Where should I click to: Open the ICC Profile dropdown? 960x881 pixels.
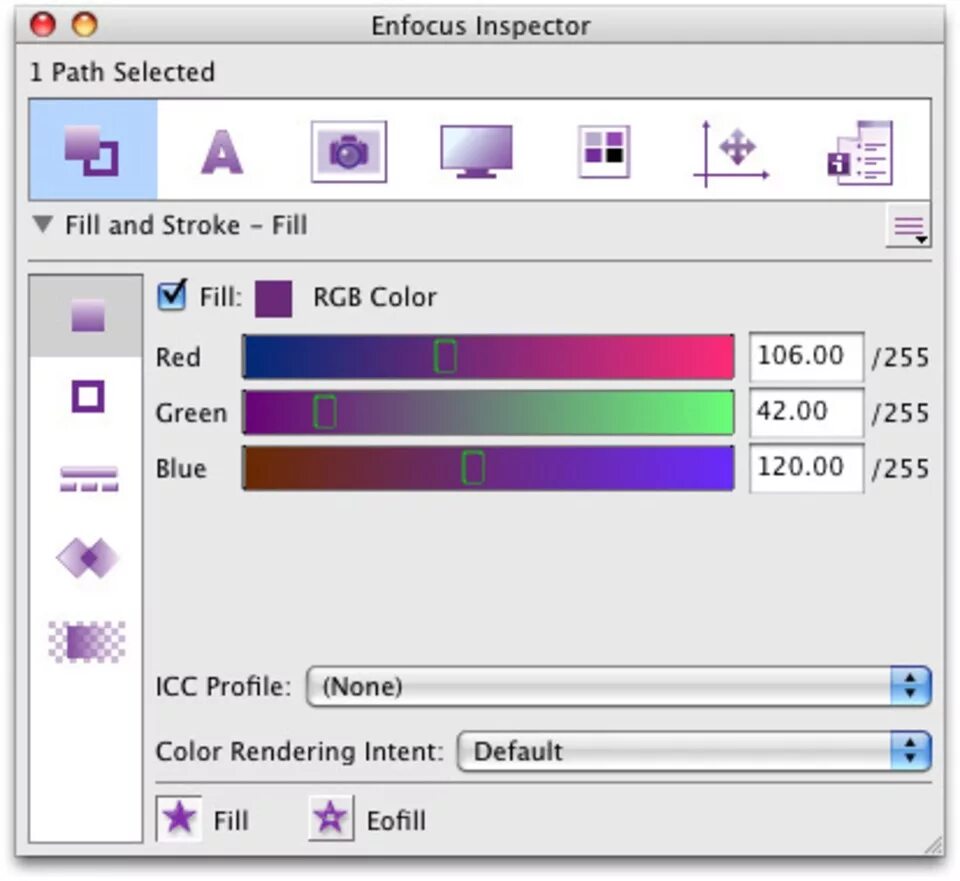tap(619, 686)
